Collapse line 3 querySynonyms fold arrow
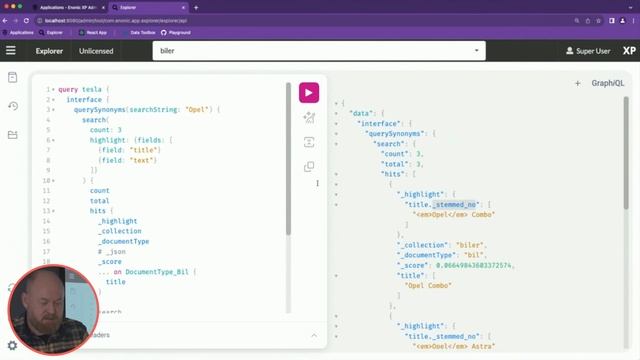 (x=53, y=110)
